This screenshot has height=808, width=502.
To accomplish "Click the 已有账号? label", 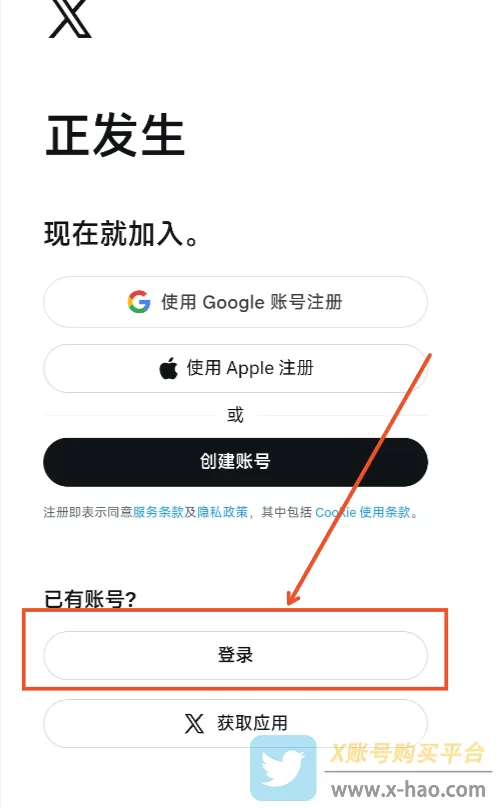I will pos(90,599).
